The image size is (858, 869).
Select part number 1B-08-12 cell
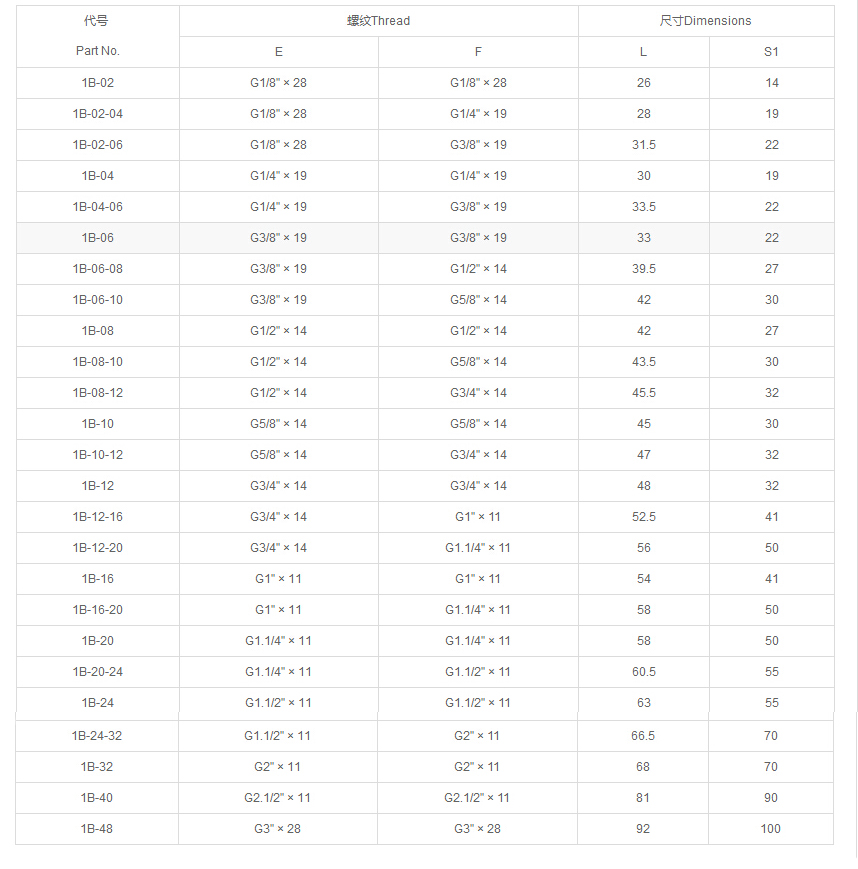click(98, 393)
